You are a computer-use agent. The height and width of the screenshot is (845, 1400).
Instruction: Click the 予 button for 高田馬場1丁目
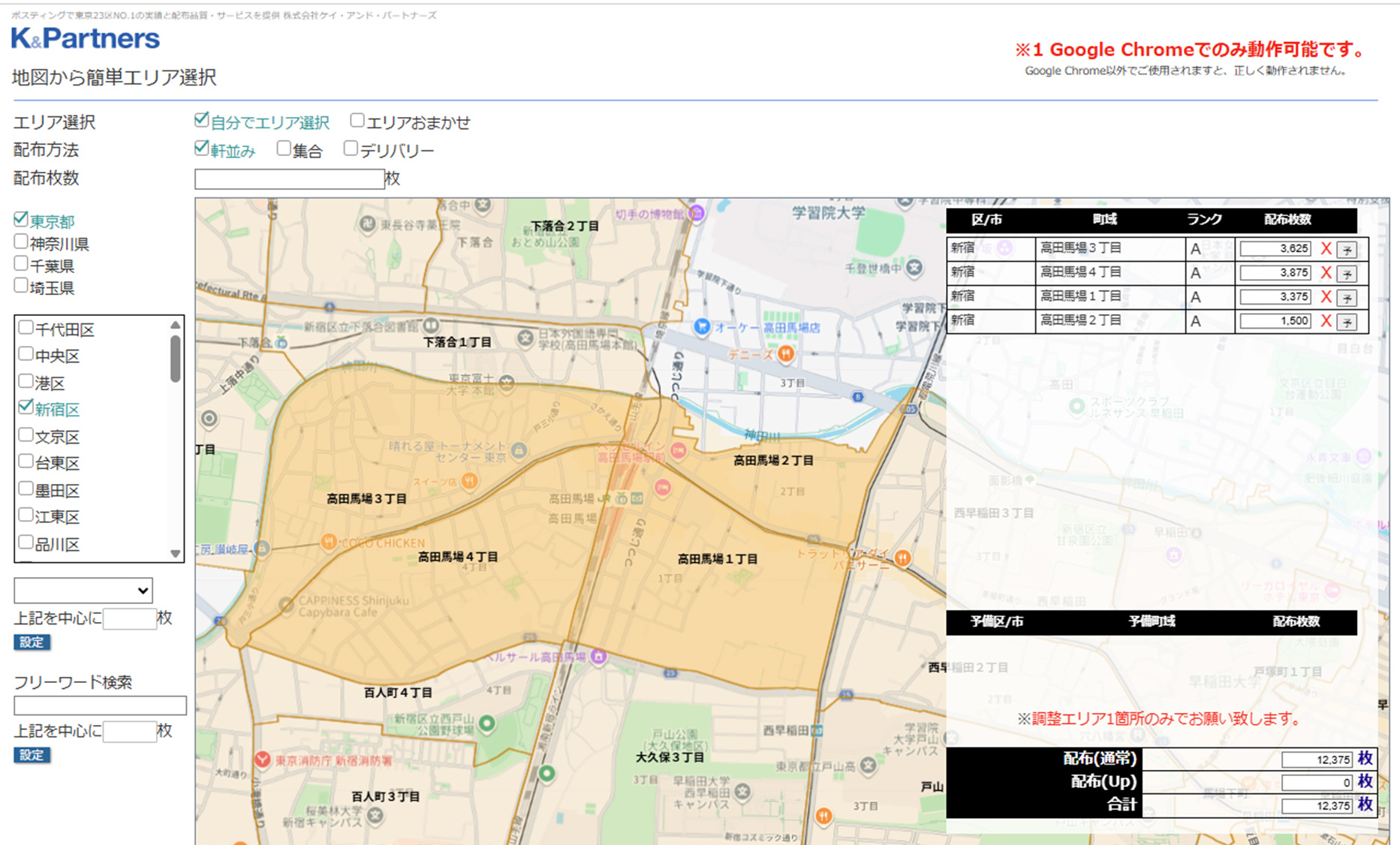tap(1347, 298)
